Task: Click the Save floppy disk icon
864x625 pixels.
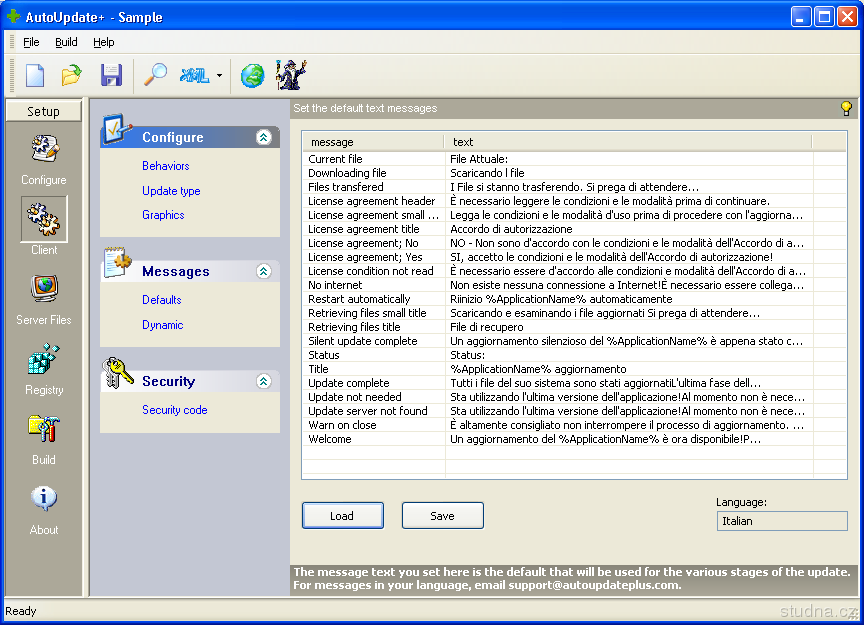Action: coord(111,75)
